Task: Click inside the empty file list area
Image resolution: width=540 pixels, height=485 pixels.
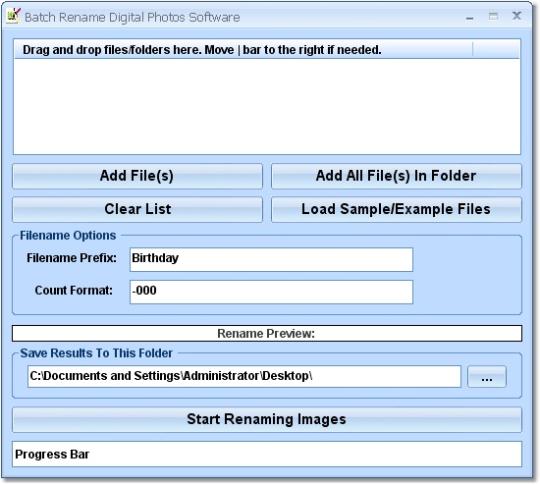Action: (x=267, y=106)
